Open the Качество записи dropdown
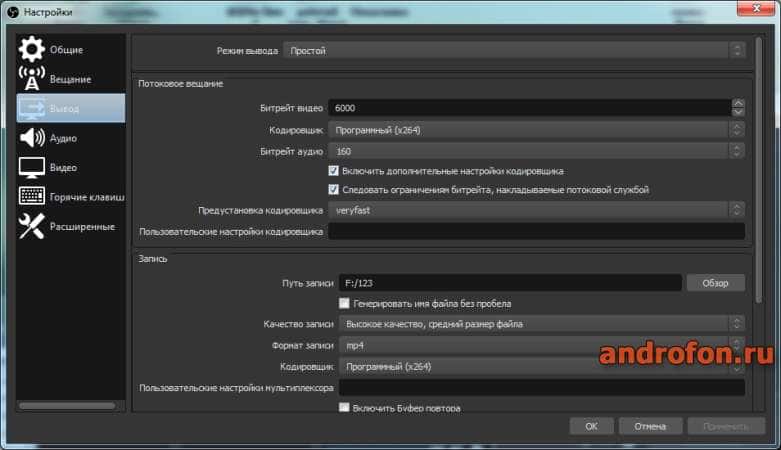 pyautogui.click(x=542, y=324)
